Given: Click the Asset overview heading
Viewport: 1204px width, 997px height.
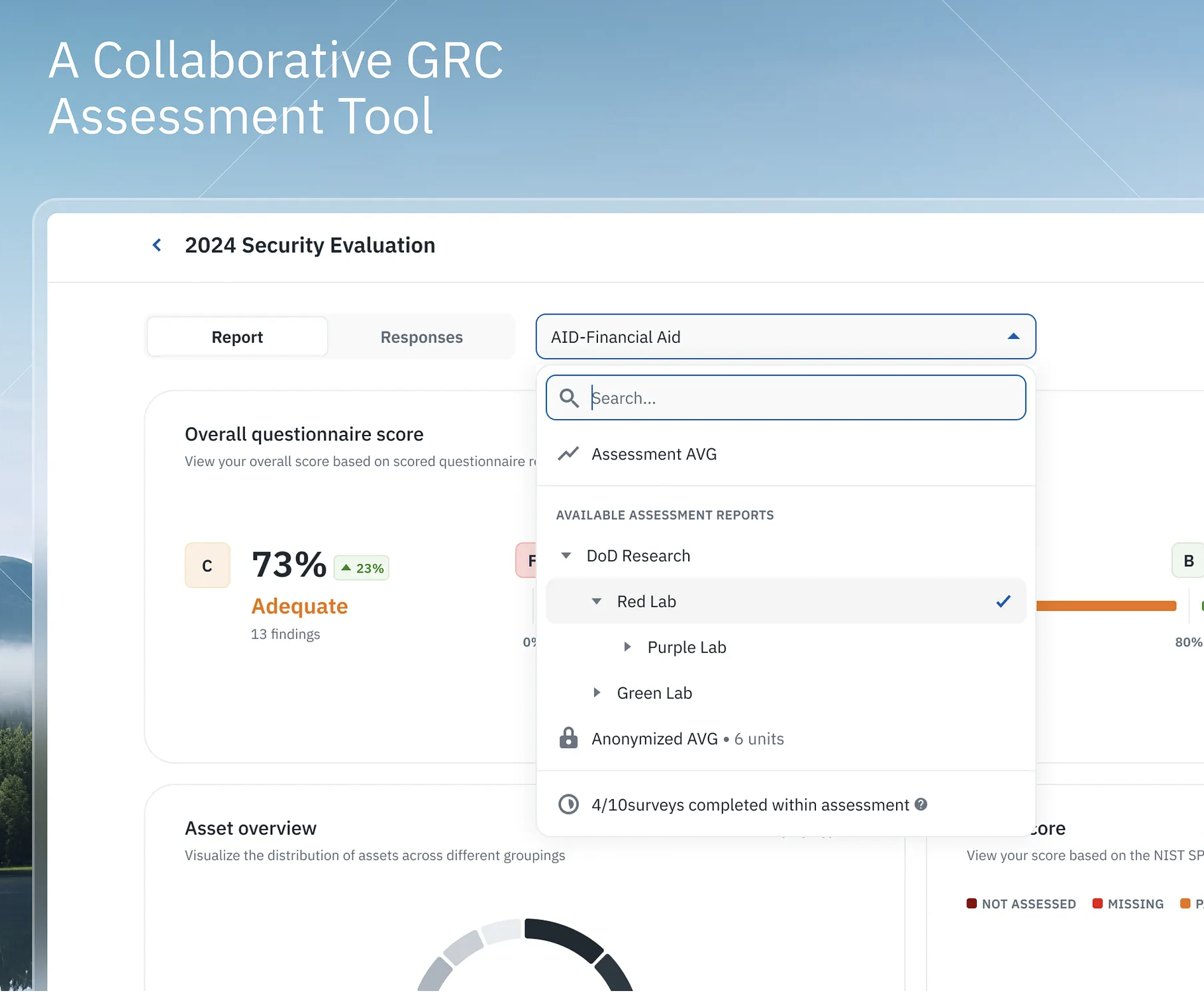Looking at the screenshot, I should [250, 828].
